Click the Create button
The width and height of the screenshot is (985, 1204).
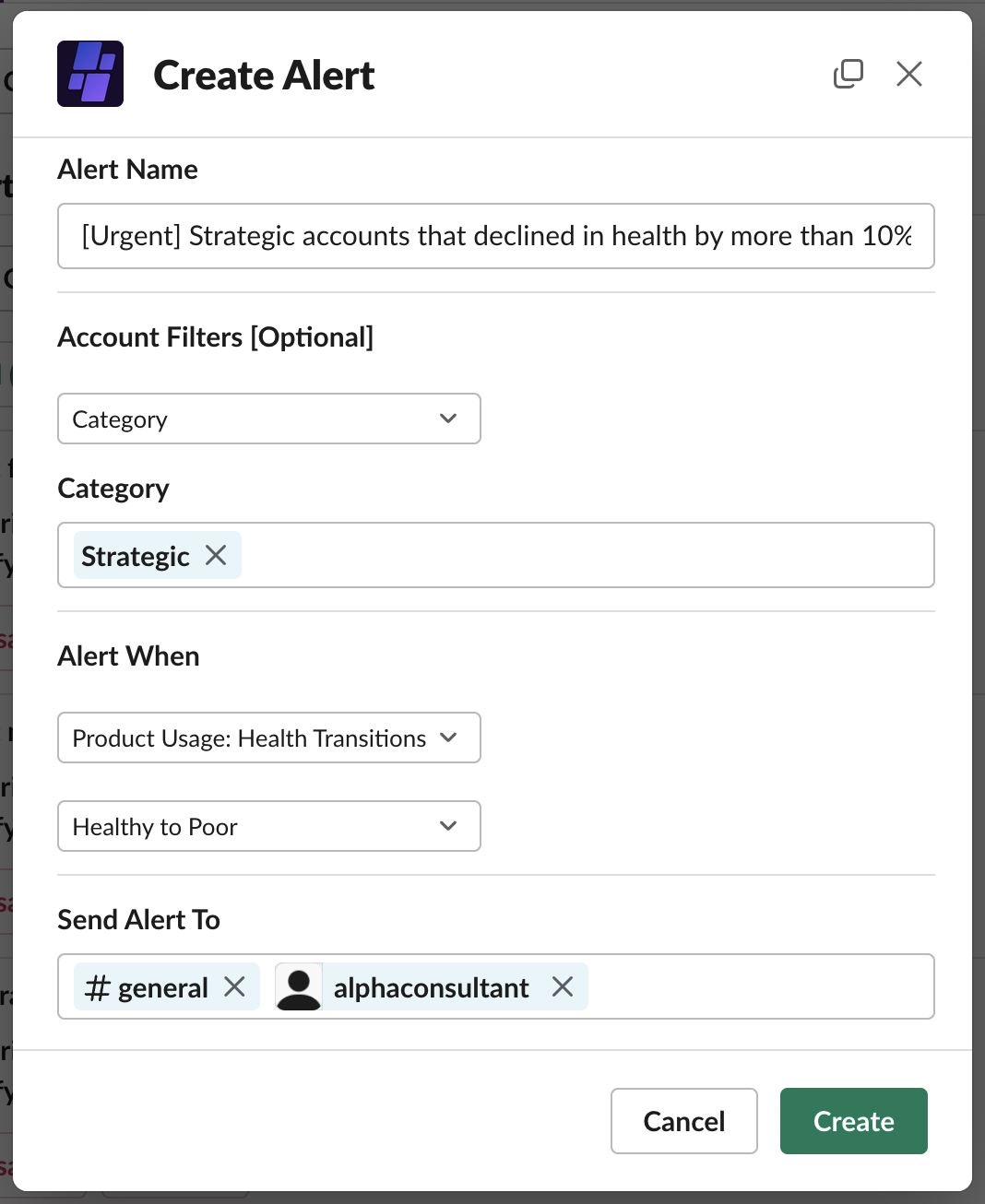(x=853, y=1121)
